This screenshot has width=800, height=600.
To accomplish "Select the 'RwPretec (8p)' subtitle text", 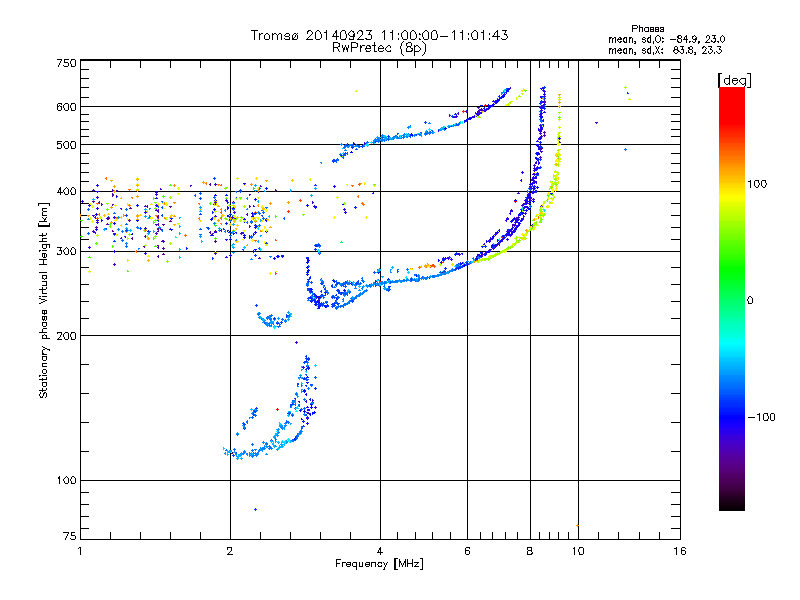I will (379, 48).
